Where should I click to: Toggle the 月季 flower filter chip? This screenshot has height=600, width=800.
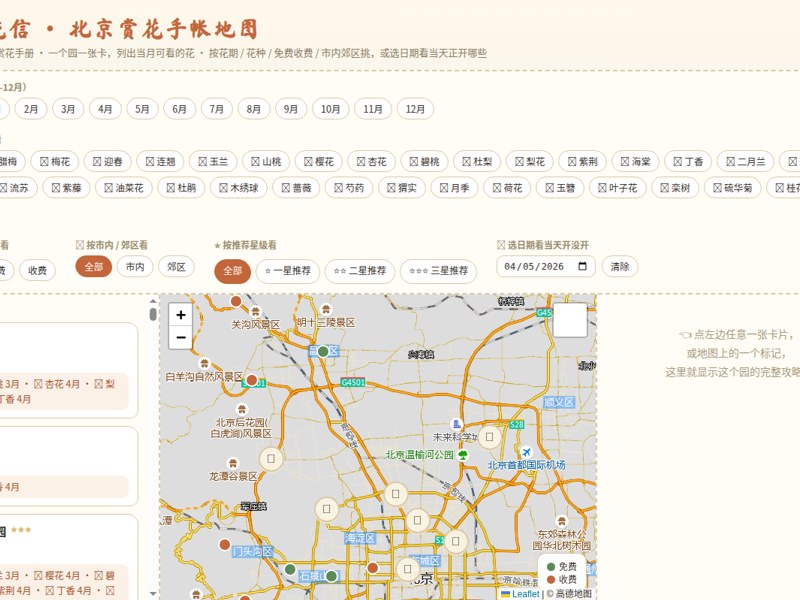tap(454, 188)
